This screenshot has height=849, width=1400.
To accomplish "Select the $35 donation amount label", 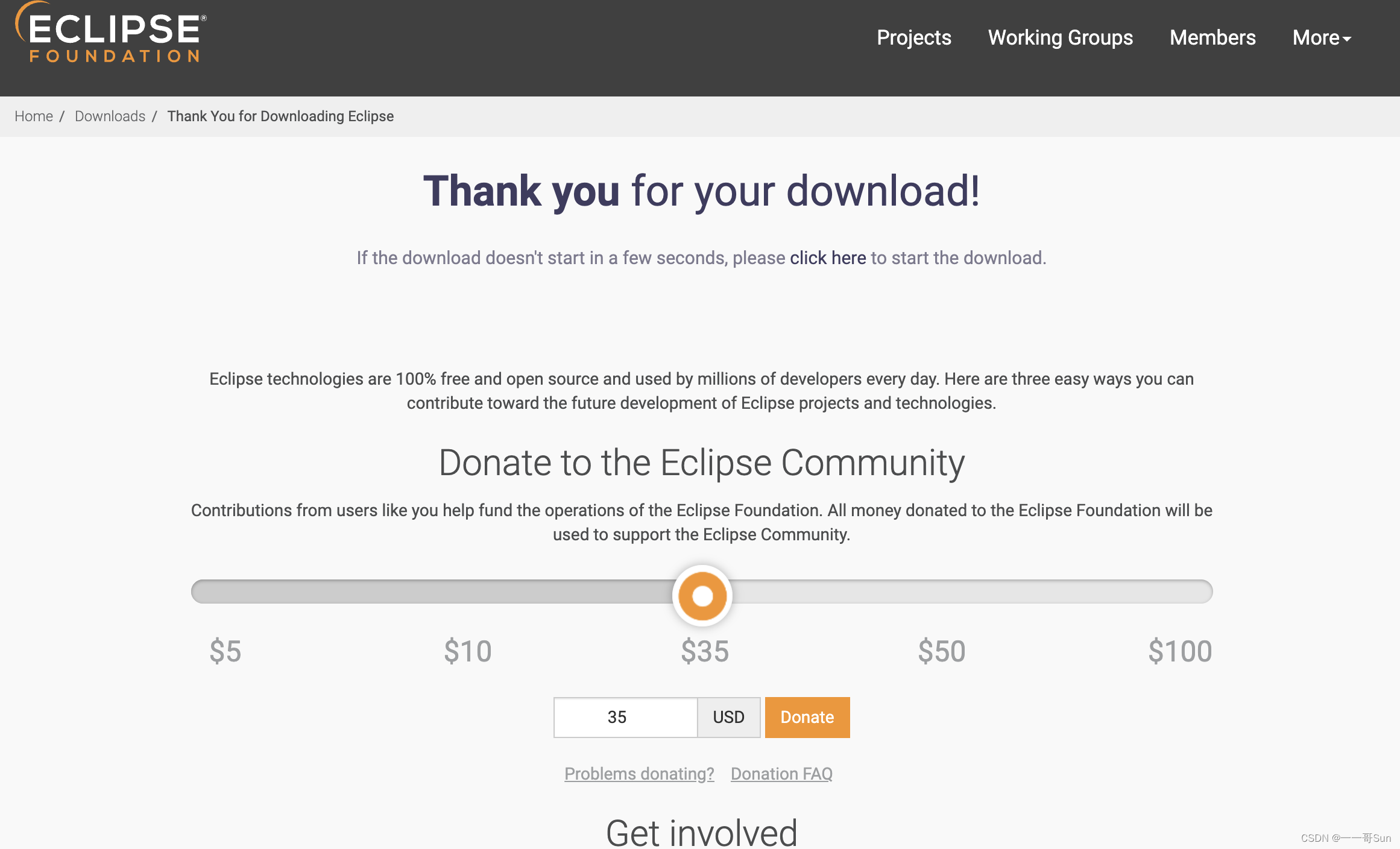I will (x=705, y=651).
